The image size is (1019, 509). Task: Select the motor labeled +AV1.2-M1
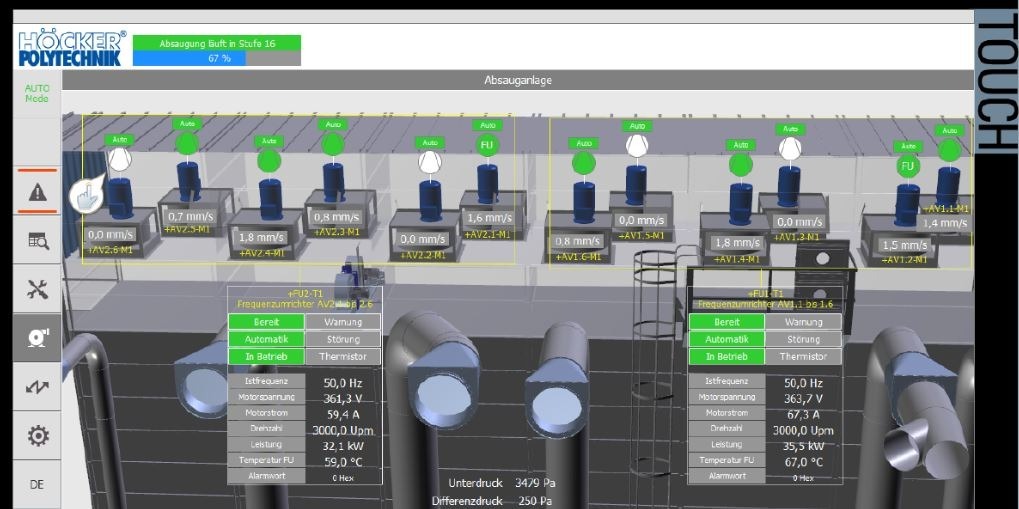[x=907, y=208]
